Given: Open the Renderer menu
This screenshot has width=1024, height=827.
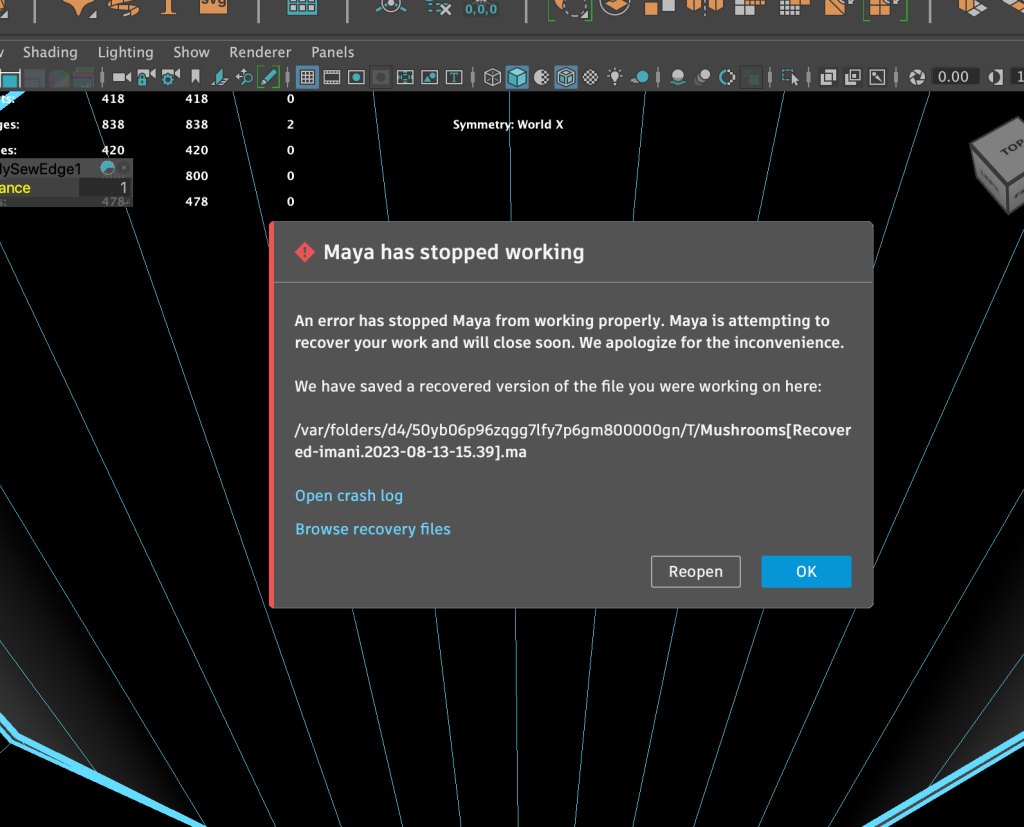Looking at the screenshot, I should [260, 52].
